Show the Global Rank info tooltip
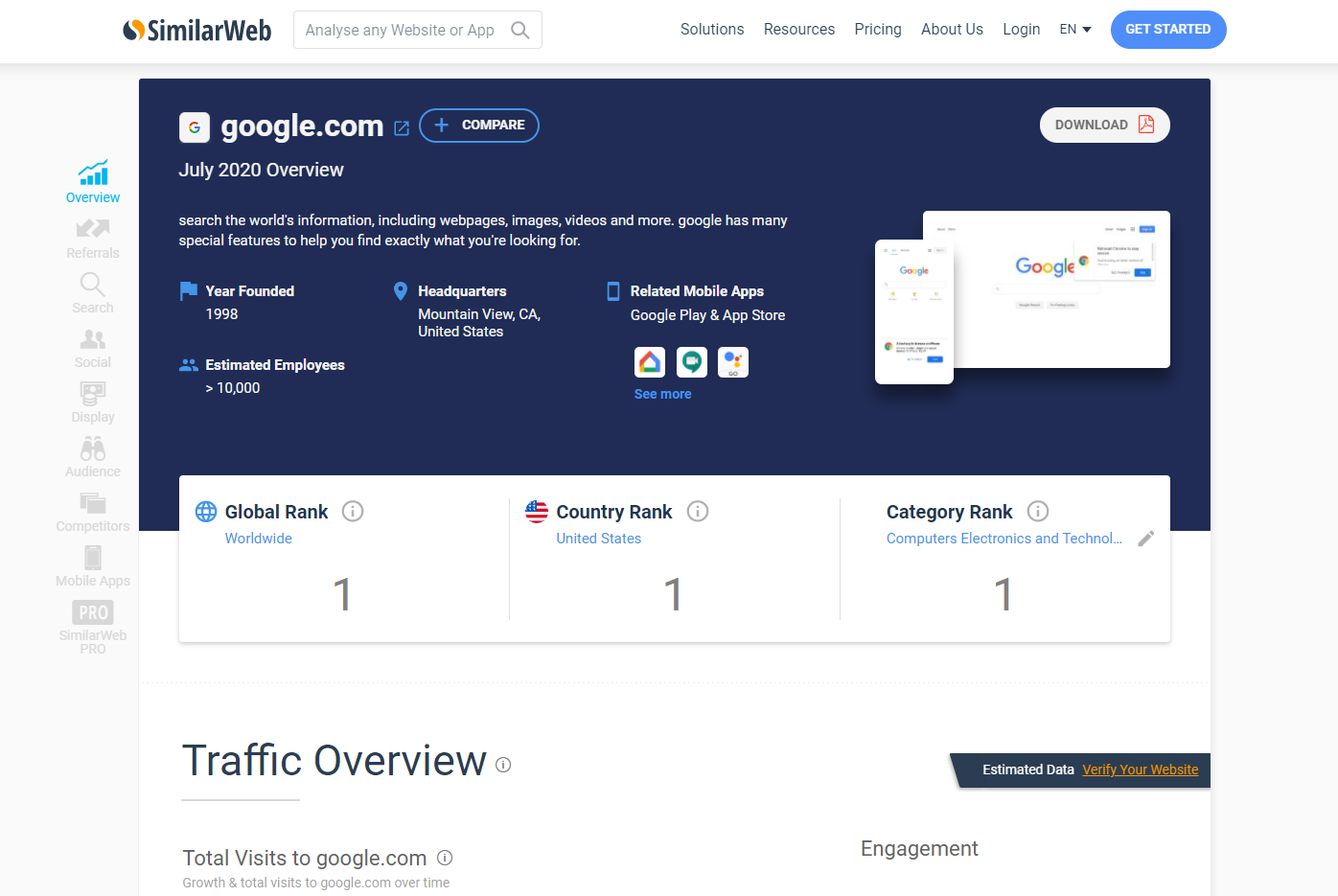This screenshot has height=896, width=1338. tap(353, 511)
